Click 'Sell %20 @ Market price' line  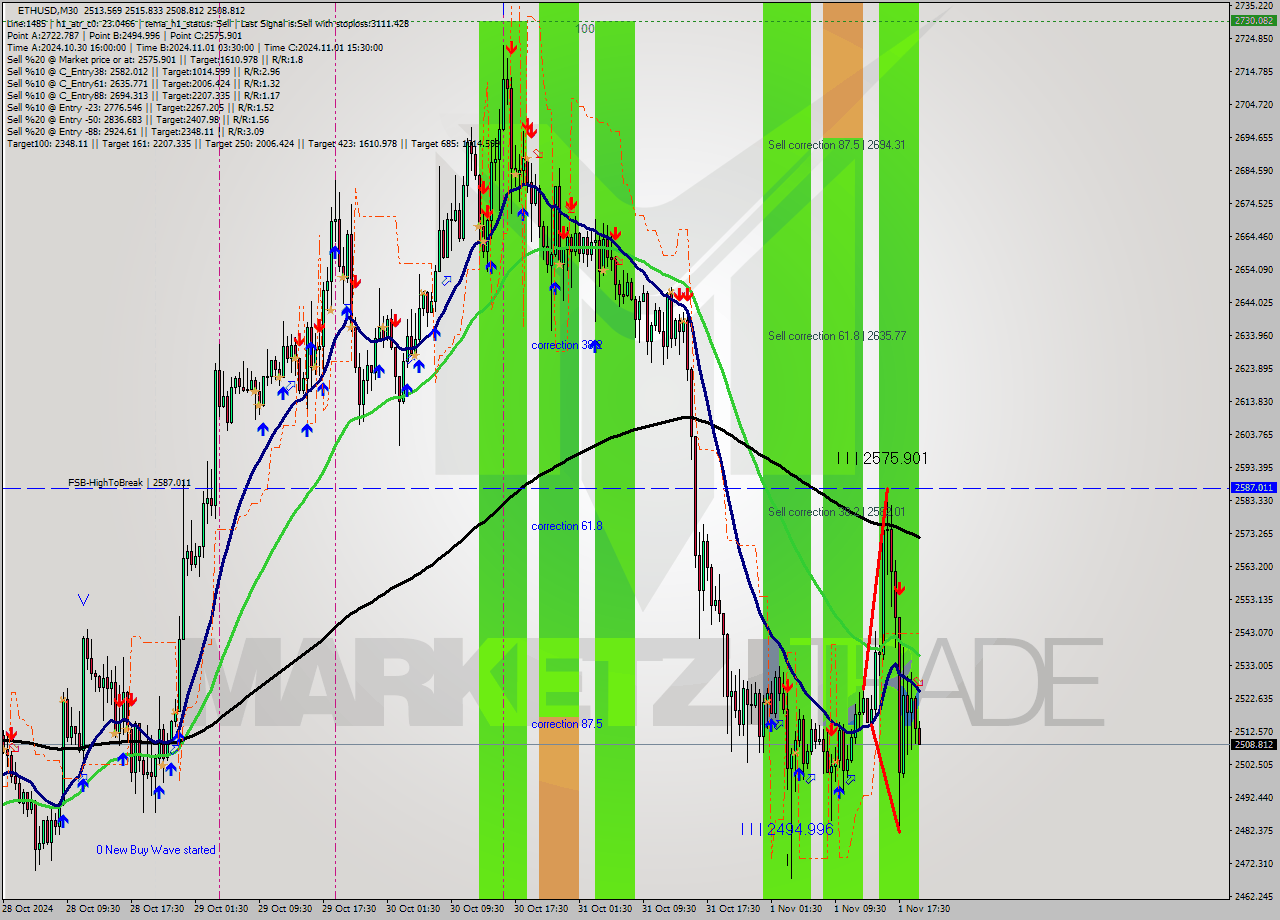(x=155, y=59)
